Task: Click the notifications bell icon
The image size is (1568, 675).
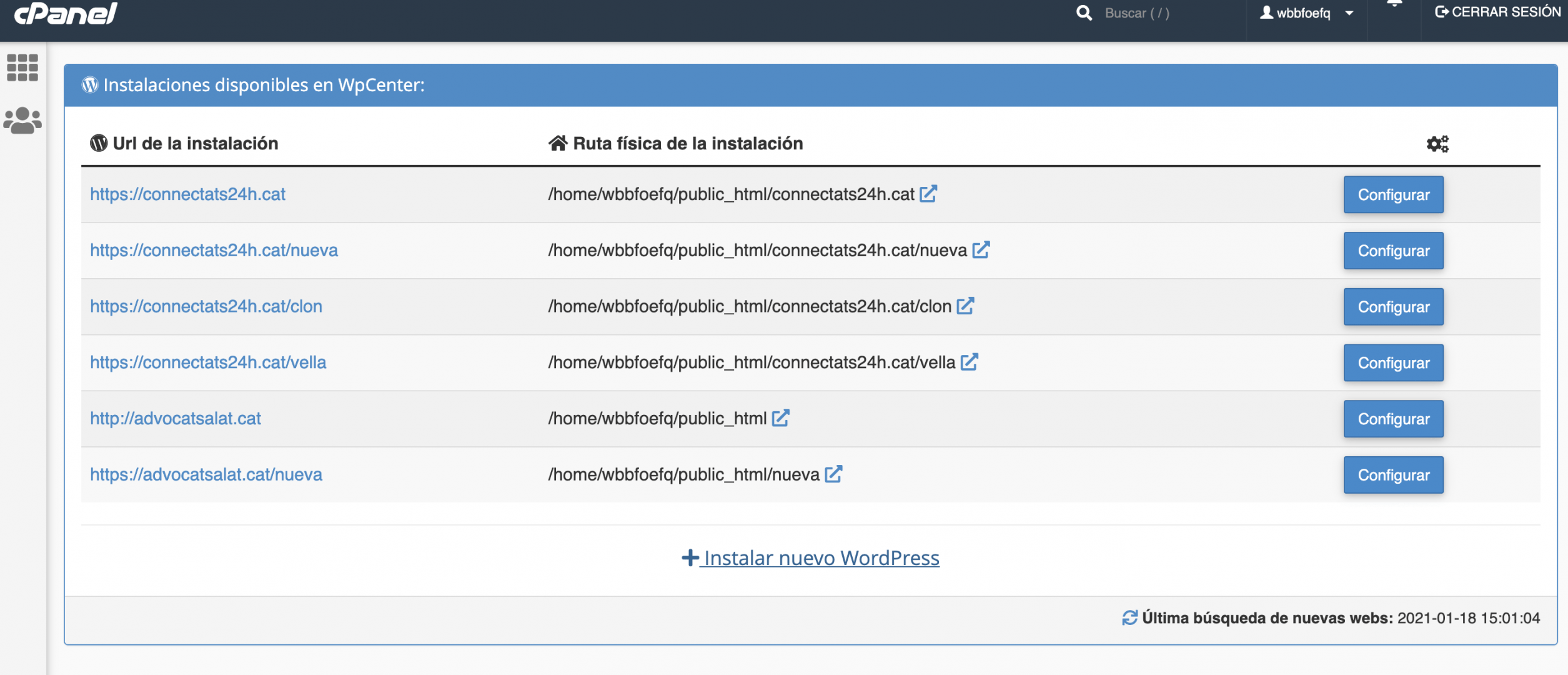Action: tap(1394, 4)
